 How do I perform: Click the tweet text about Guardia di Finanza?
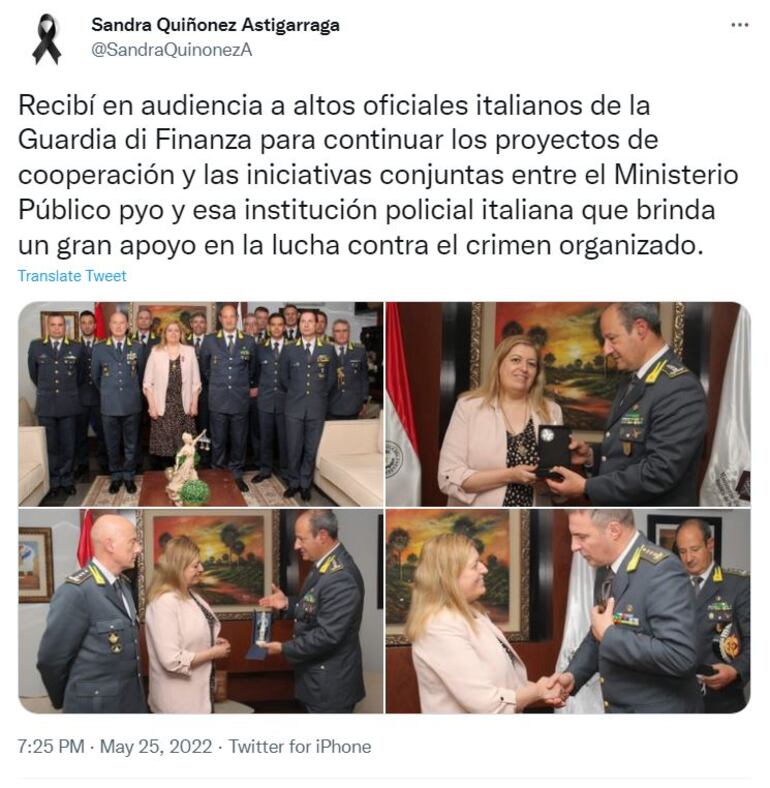378,175
